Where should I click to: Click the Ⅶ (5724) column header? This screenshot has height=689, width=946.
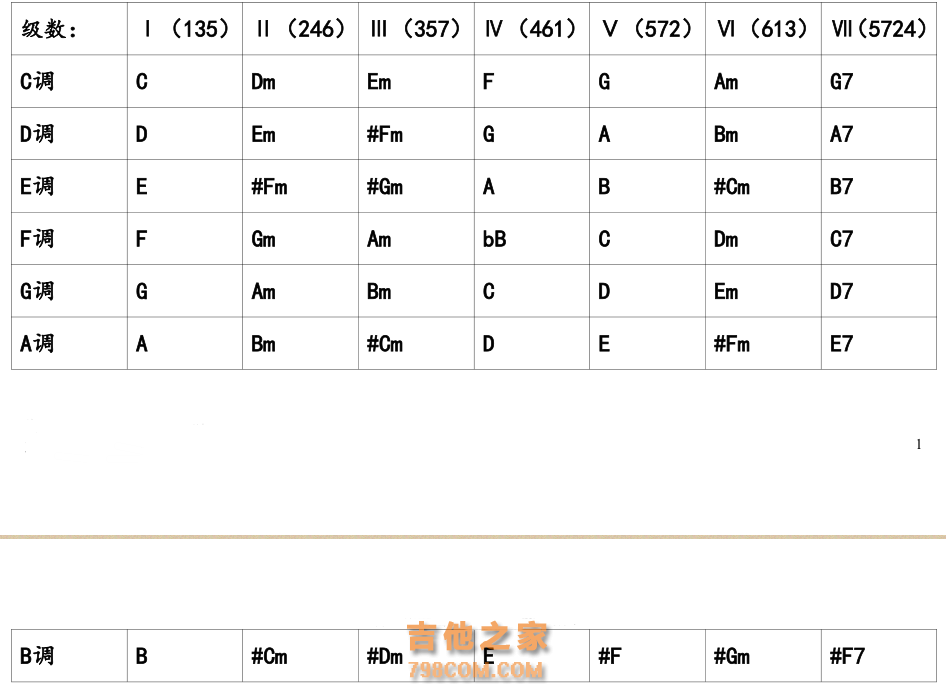[x=878, y=28]
